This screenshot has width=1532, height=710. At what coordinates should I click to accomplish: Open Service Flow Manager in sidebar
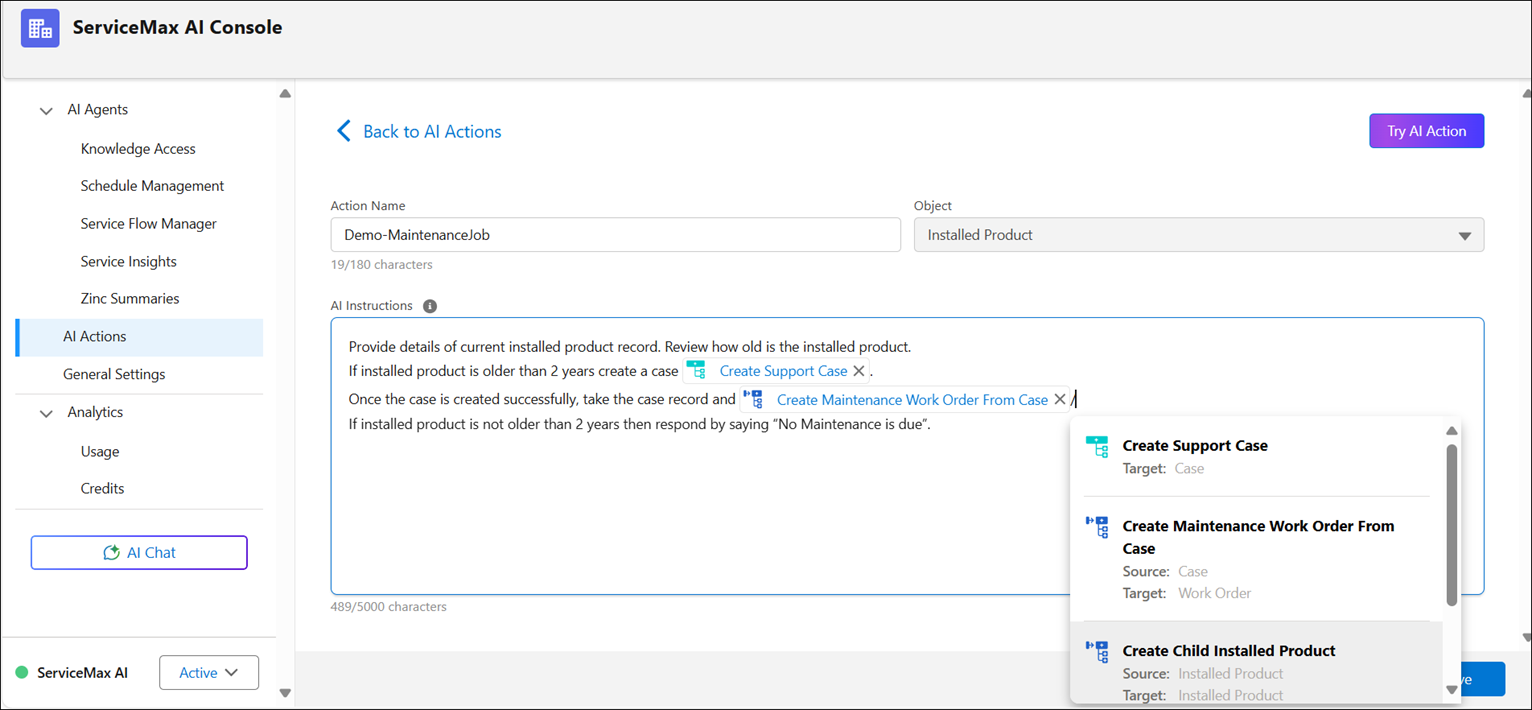[149, 224]
